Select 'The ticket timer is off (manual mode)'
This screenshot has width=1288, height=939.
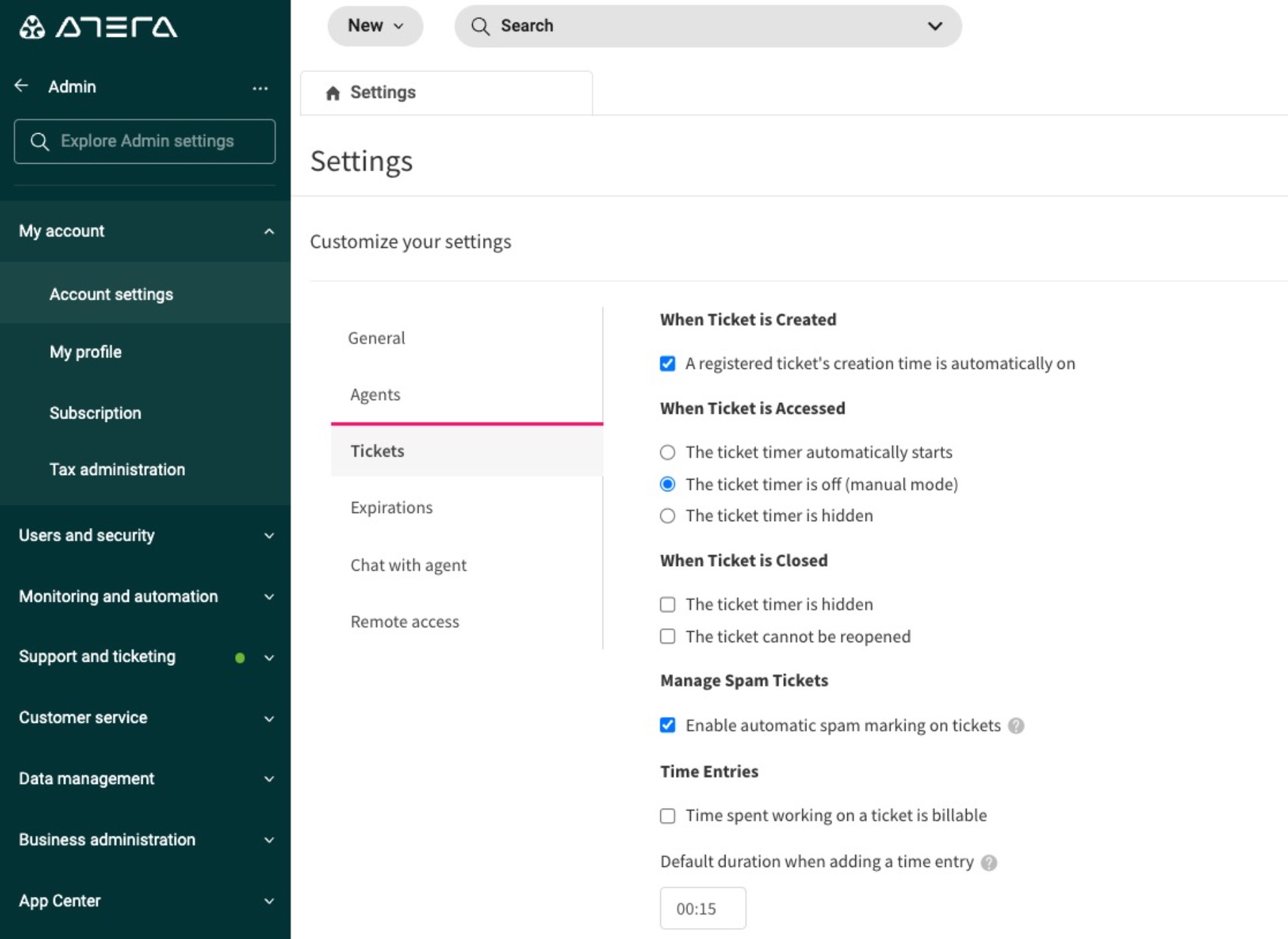pos(668,484)
